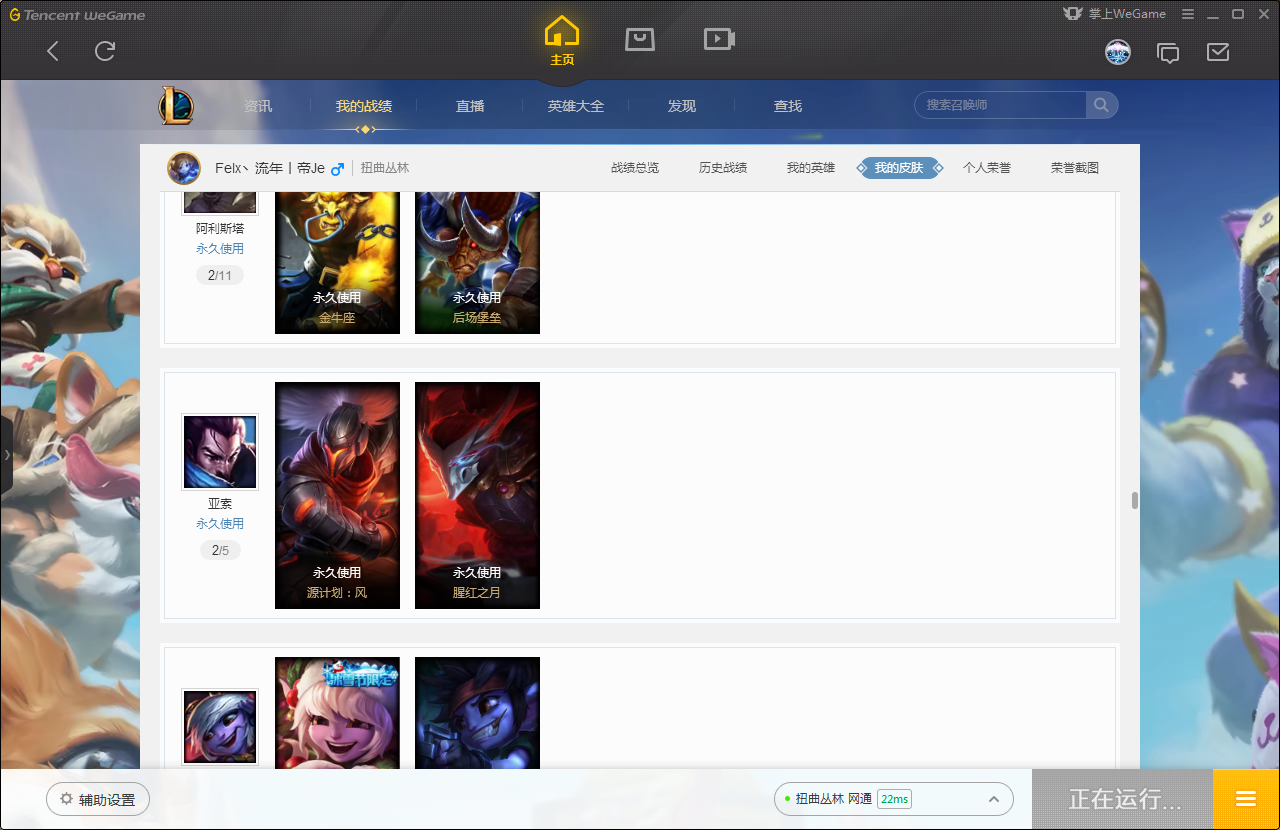
Task: Open the 腥红之月 skin card
Action: 477,495
